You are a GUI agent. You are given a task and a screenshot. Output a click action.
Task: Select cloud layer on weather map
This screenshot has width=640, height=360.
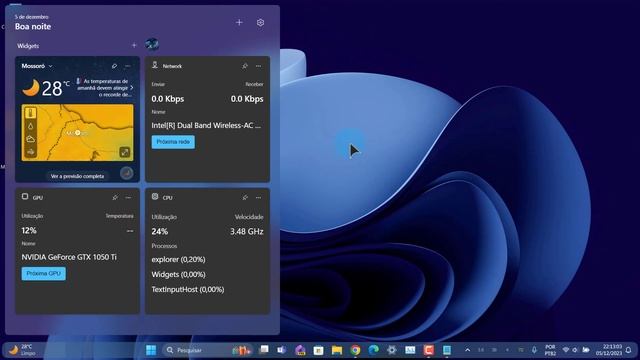31,139
